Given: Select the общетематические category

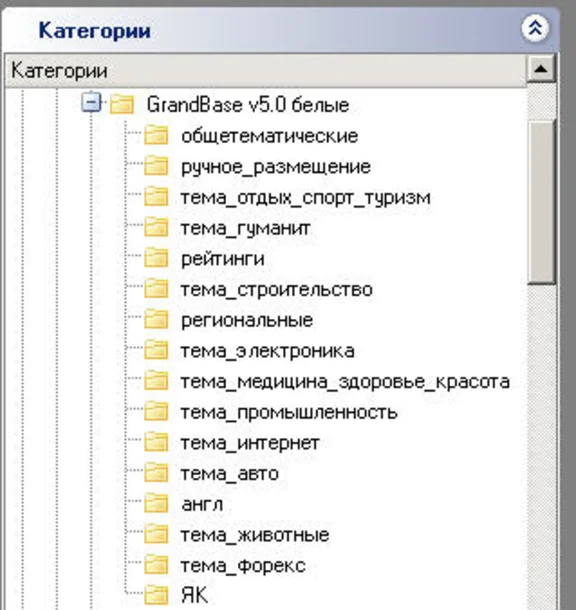Looking at the screenshot, I should point(270,136).
